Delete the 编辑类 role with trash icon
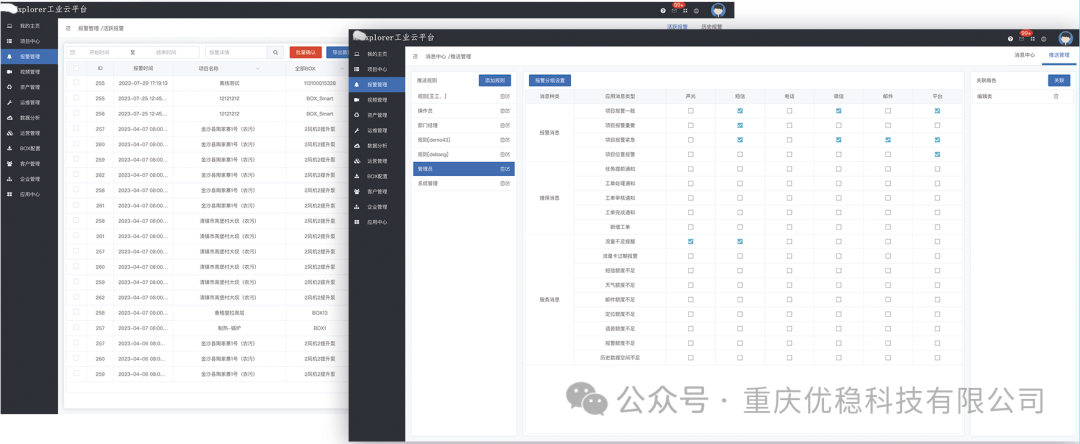Viewport: 1080px width, 444px height. 1056,96
